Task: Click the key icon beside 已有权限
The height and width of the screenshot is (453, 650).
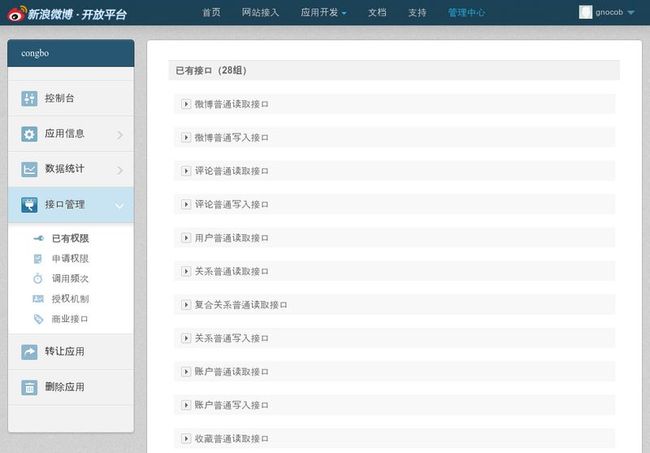Action: (x=38, y=238)
